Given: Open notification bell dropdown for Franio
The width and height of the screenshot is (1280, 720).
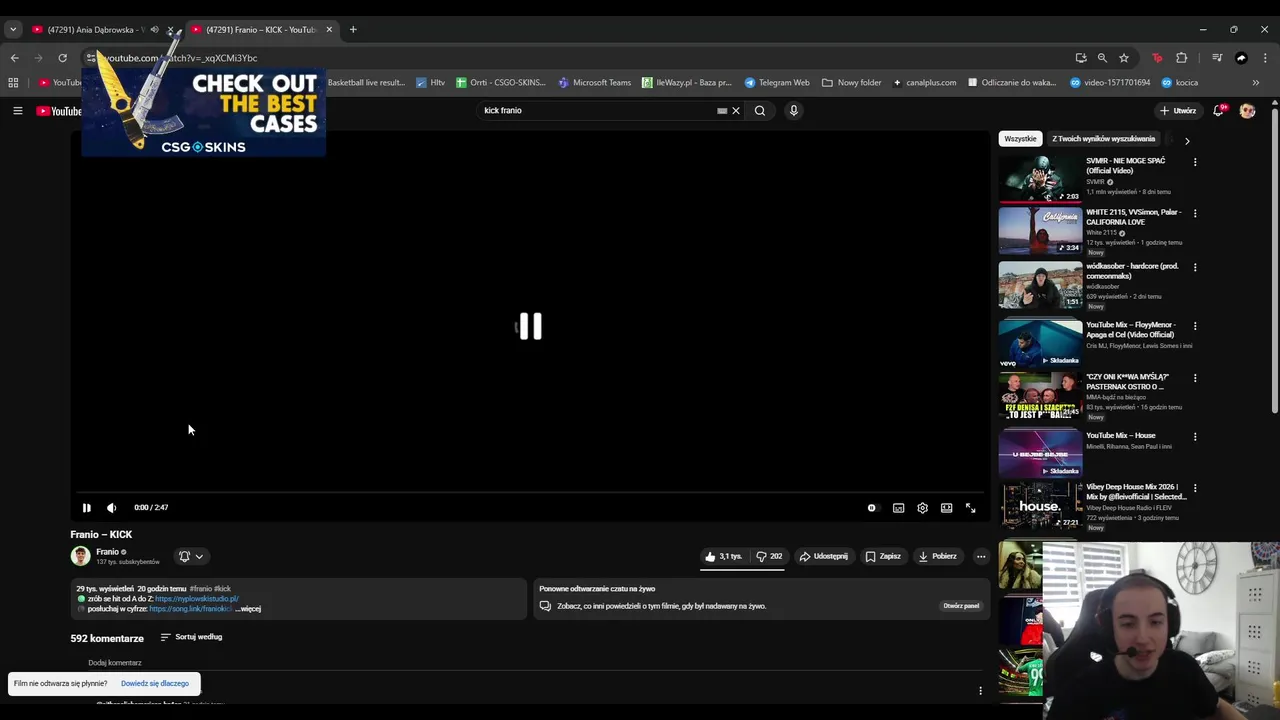Looking at the screenshot, I should (190, 556).
